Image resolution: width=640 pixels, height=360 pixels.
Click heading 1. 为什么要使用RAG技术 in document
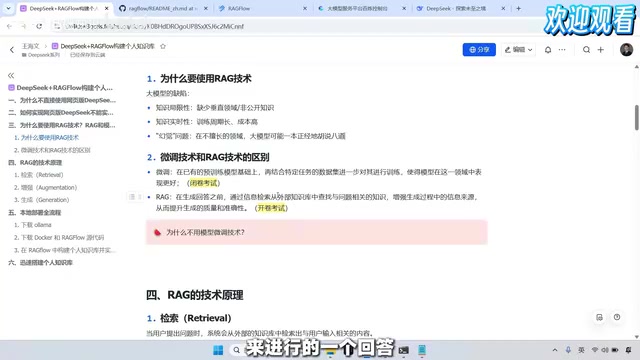[199, 78]
